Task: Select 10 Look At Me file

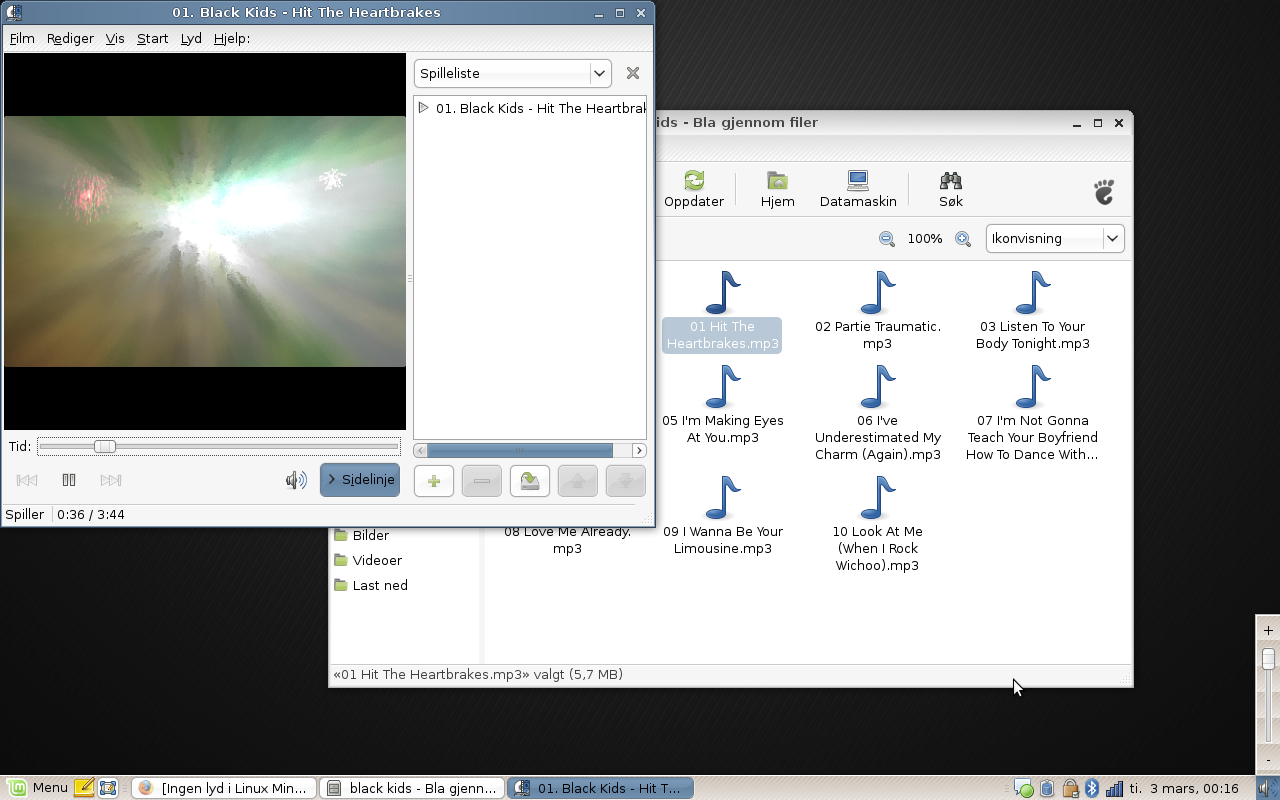Action: coord(878,523)
